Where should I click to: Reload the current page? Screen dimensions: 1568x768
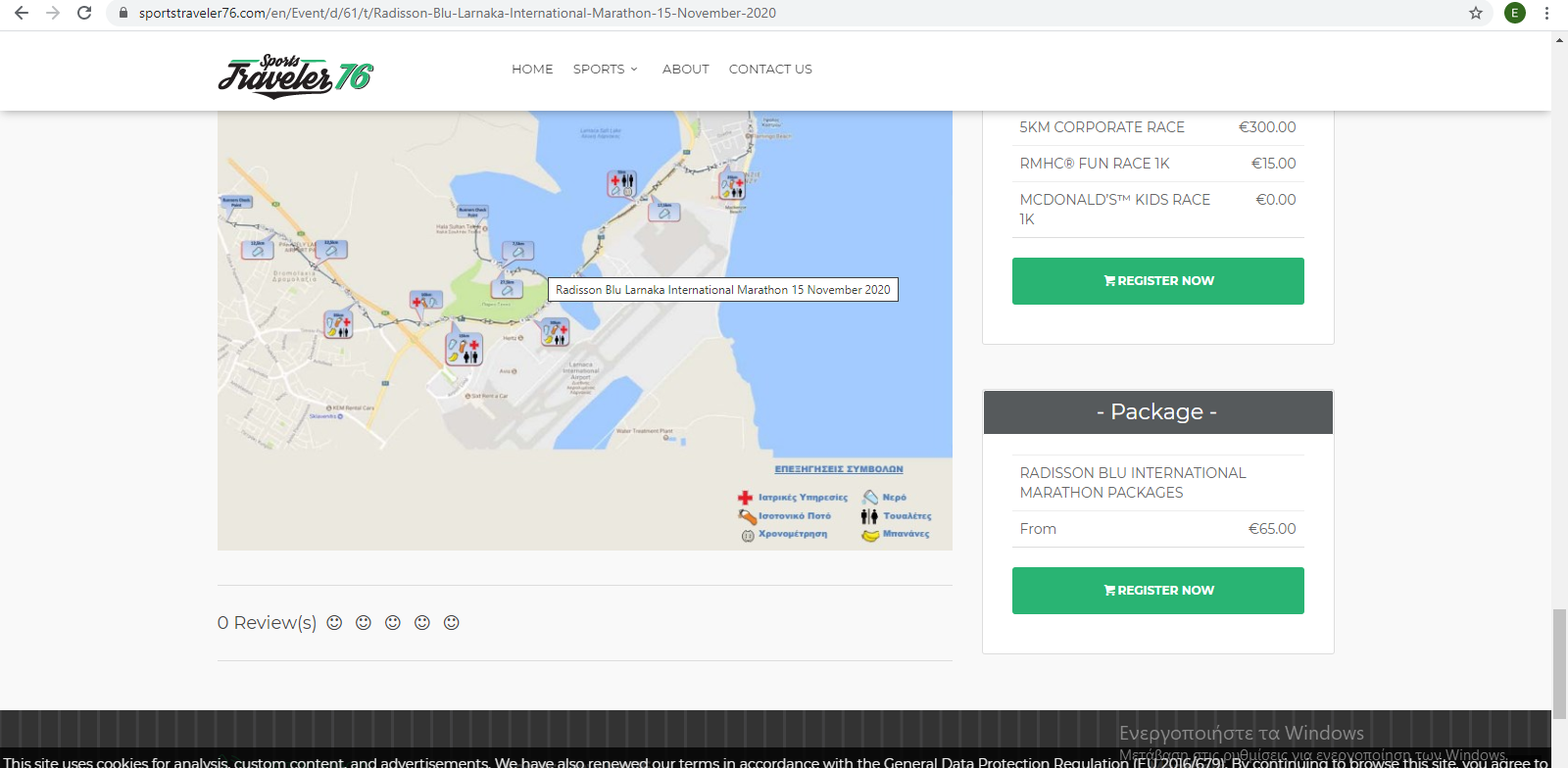point(84,13)
